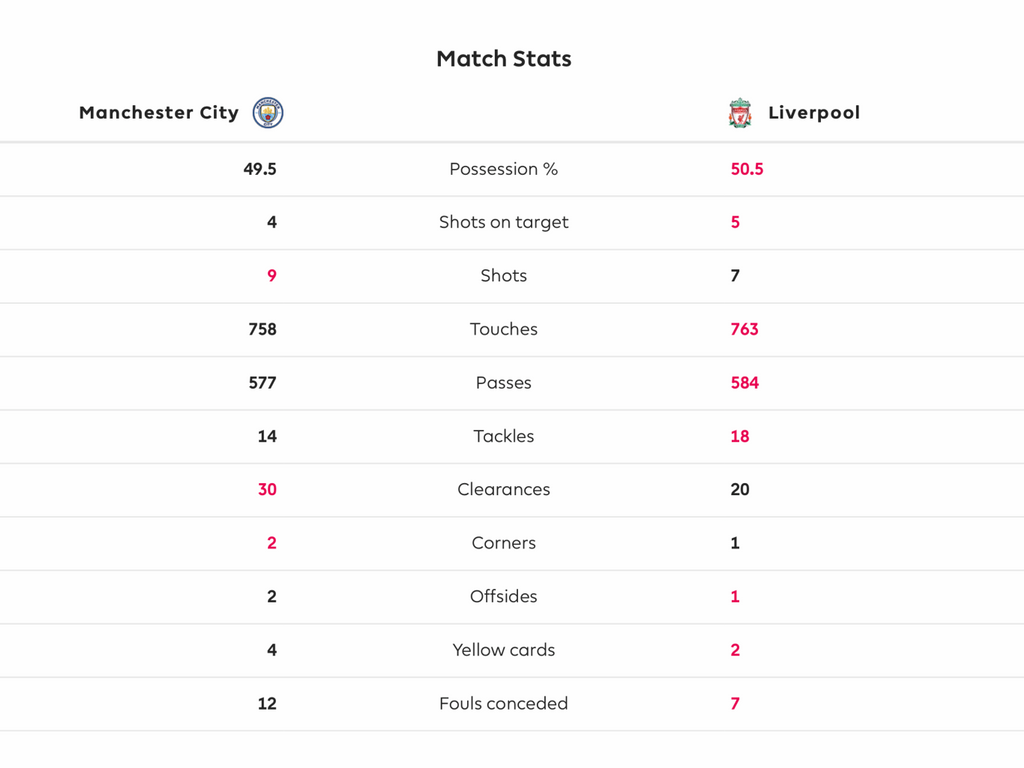
Task: Click the Manchester City club crest
Action: click(268, 113)
